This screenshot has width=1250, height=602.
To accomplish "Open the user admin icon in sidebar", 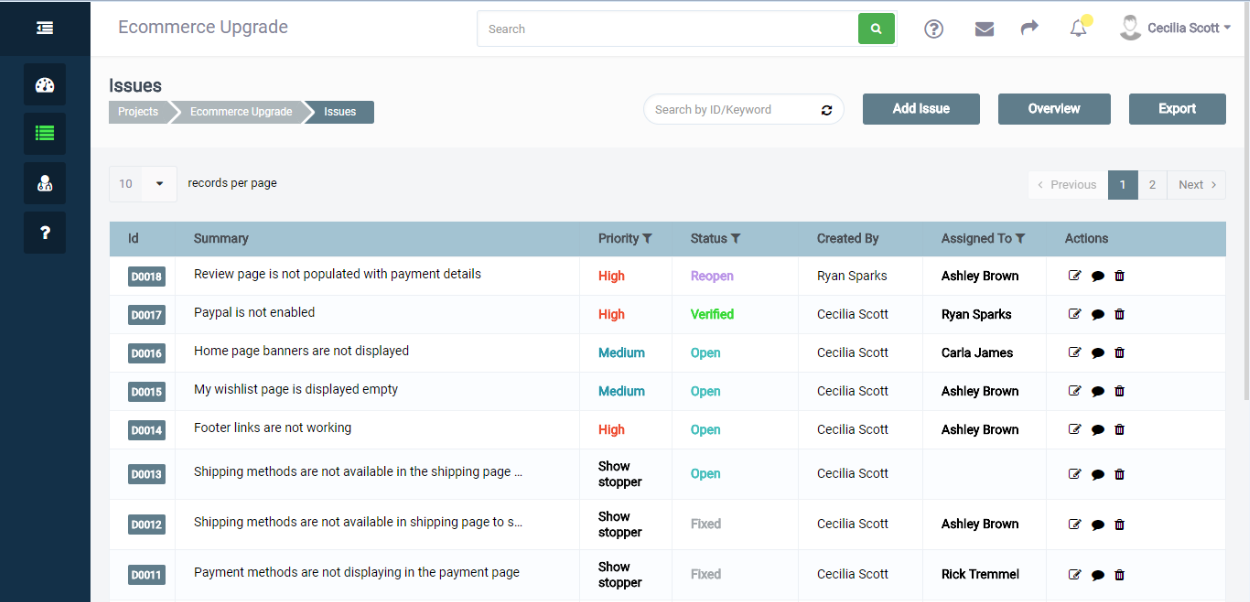I will click(x=45, y=183).
